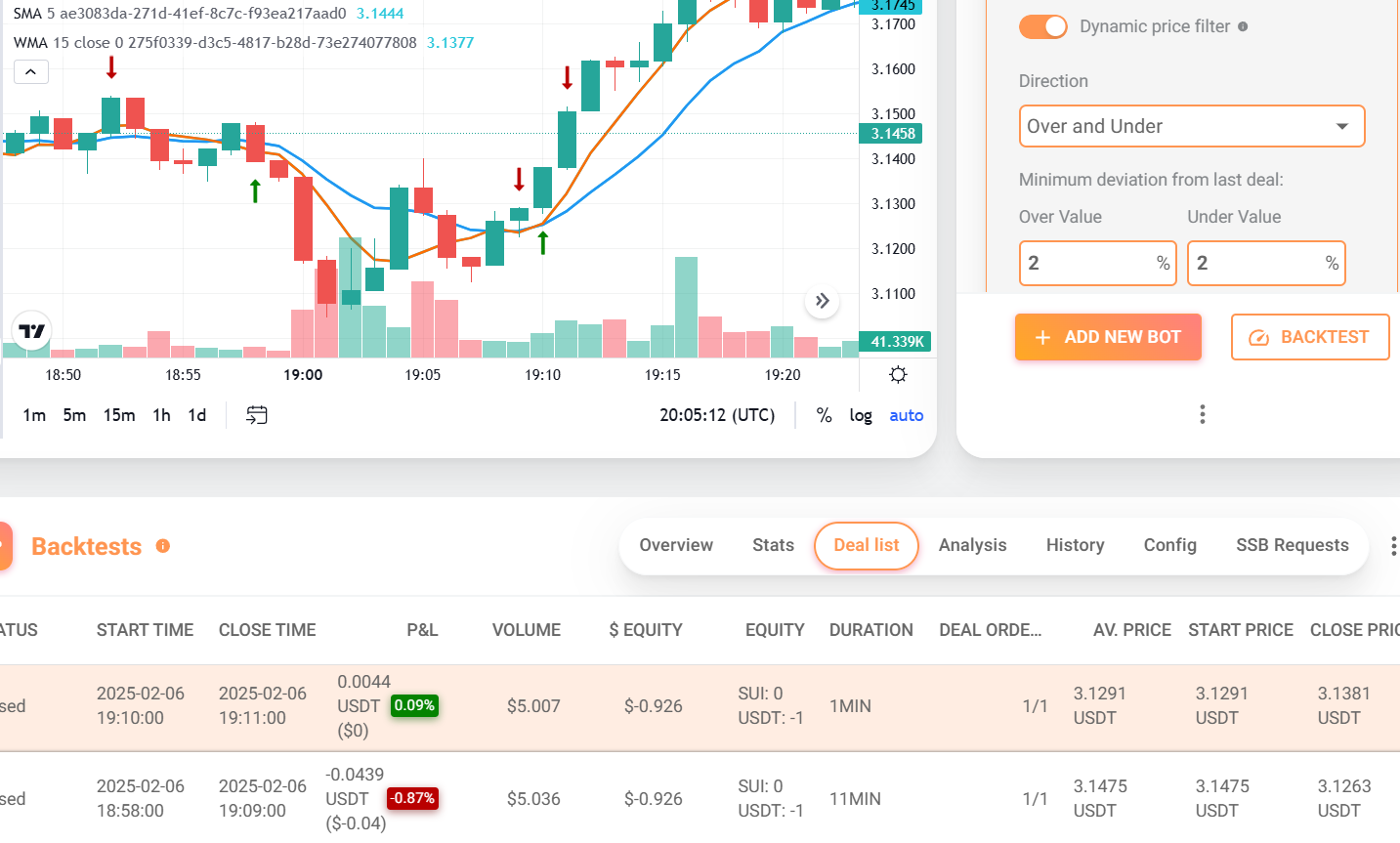Click start time 2025-02-06 19:10:00
This screenshot has width=1400, height=843.
[x=141, y=705]
